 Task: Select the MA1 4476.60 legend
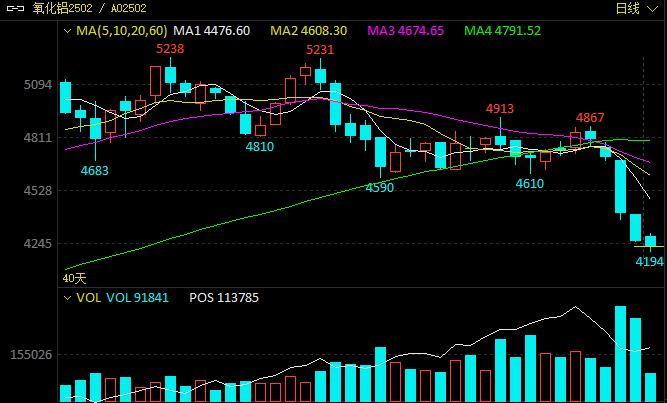(x=214, y=31)
